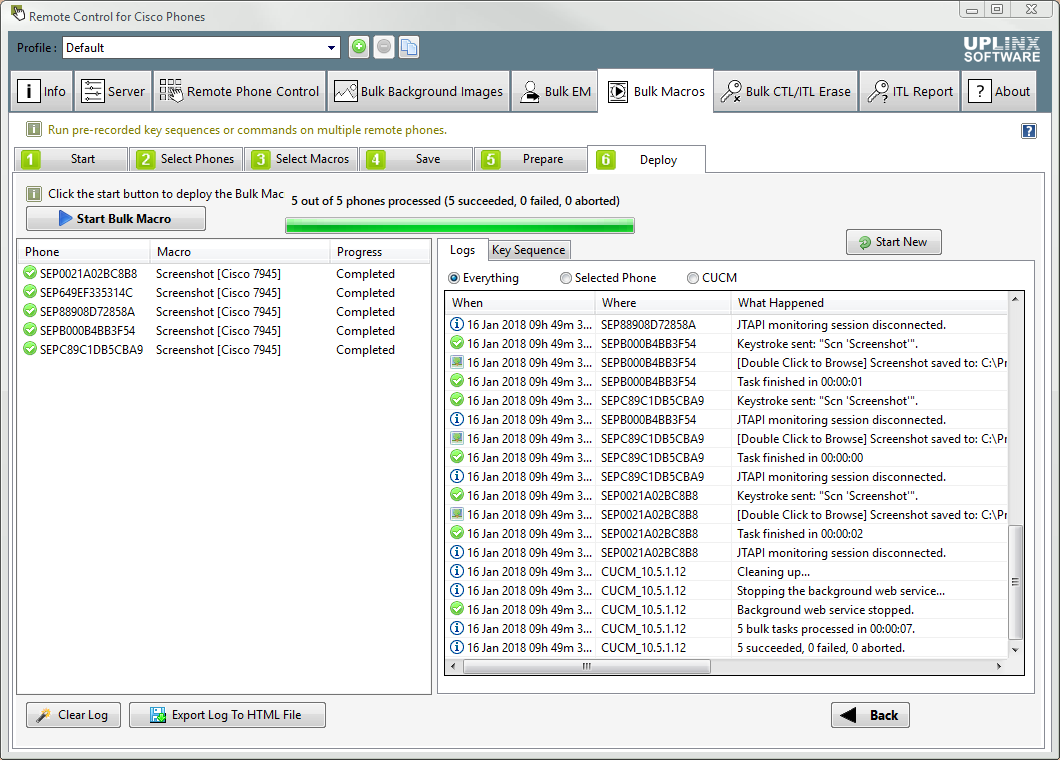Click the copy profile icon
Screen dimensions: 1060x760
(408, 47)
